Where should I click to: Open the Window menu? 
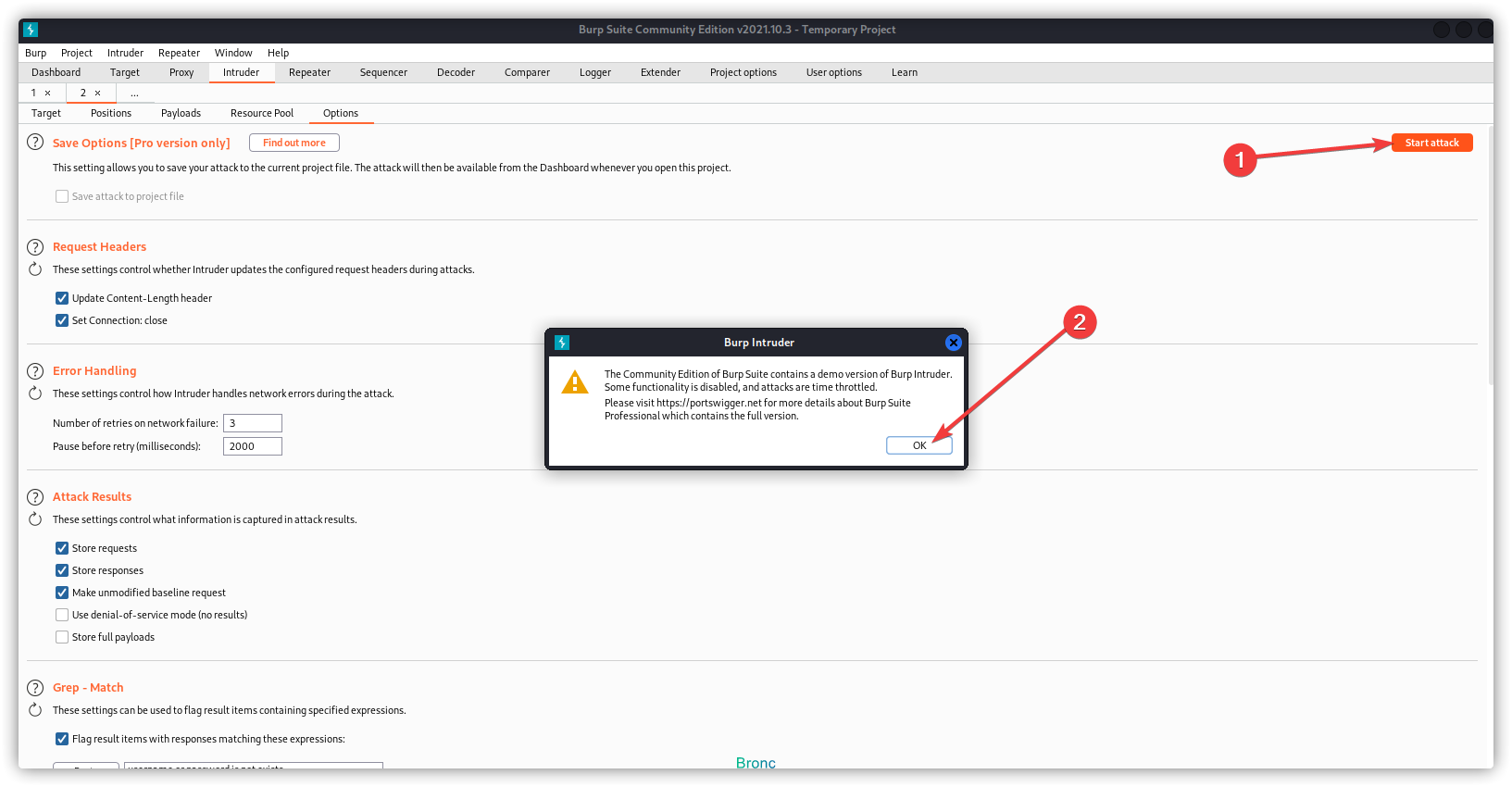(x=233, y=53)
